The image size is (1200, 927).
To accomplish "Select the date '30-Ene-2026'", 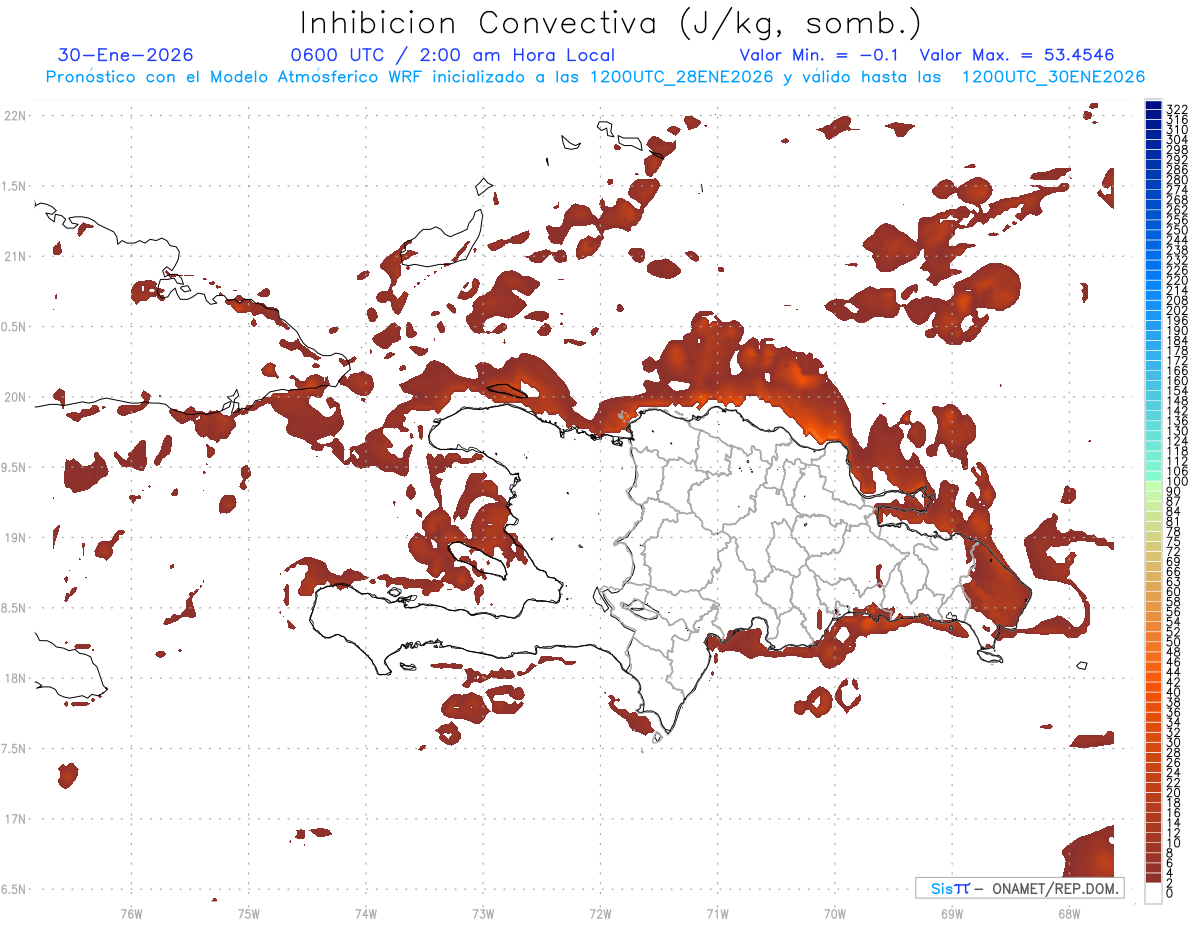I will [126, 55].
